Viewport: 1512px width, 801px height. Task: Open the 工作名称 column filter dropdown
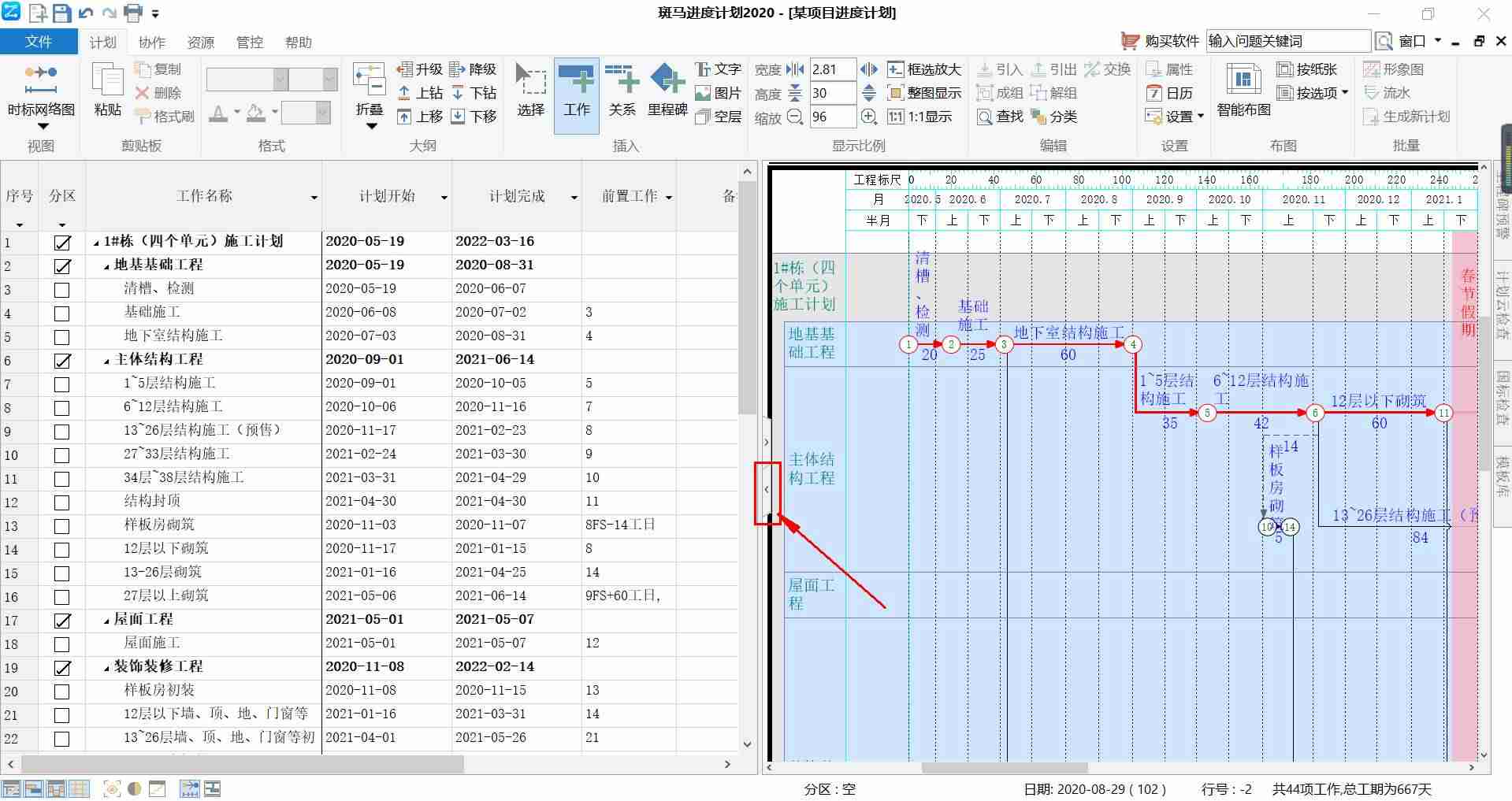click(314, 198)
